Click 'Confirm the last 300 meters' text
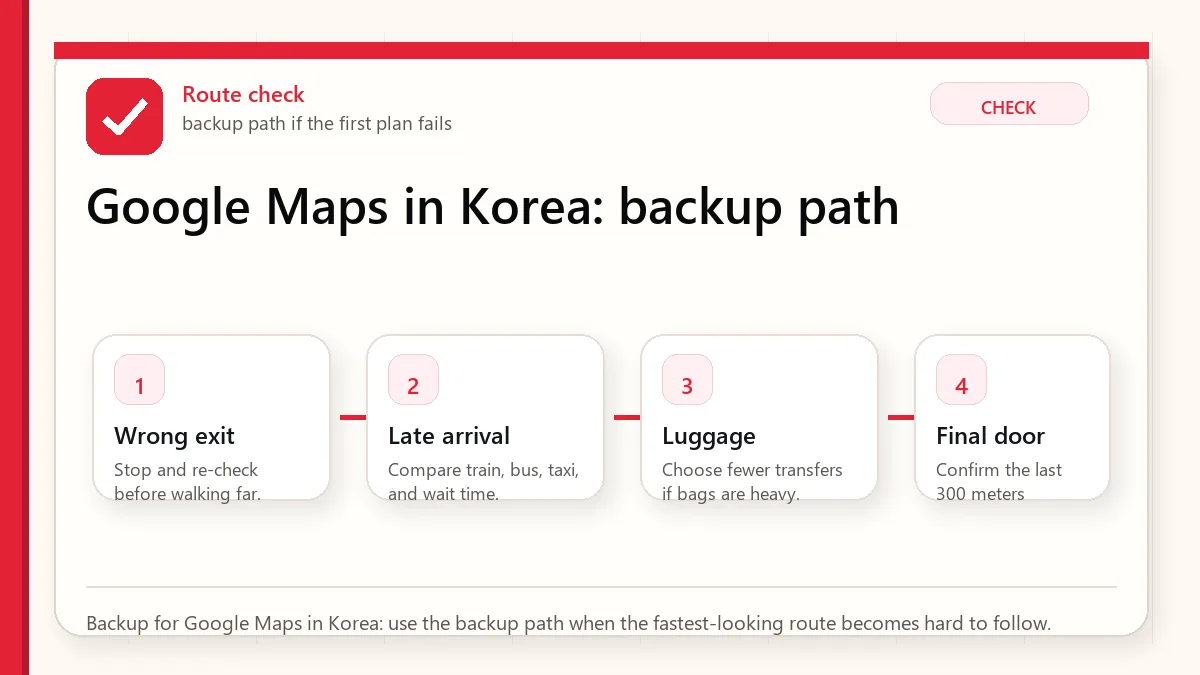This screenshot has height=675, width=1200. (999, 481)
